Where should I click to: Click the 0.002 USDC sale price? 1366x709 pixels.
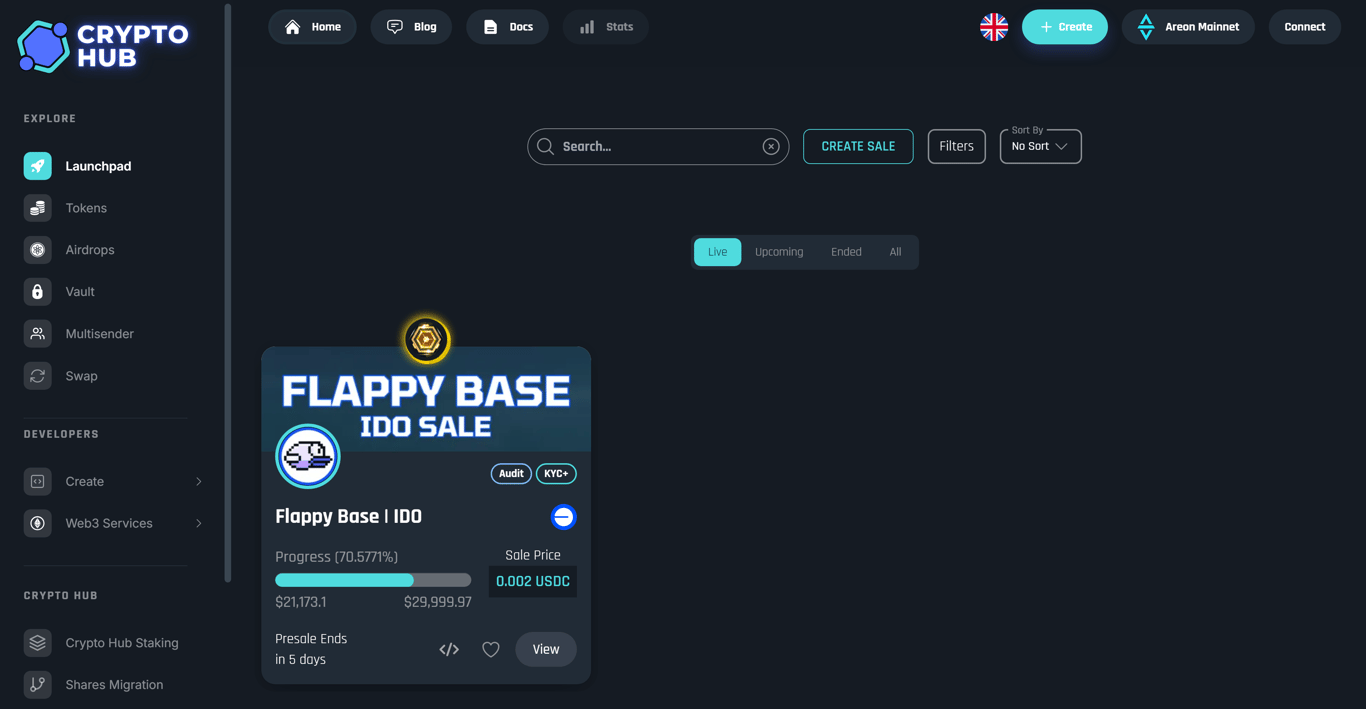pyautogui.click(x=533, y=581)
